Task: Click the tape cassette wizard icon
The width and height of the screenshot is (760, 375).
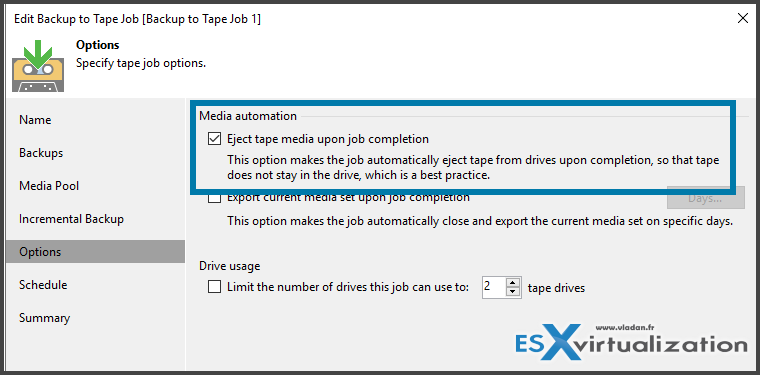Action: 38,67
